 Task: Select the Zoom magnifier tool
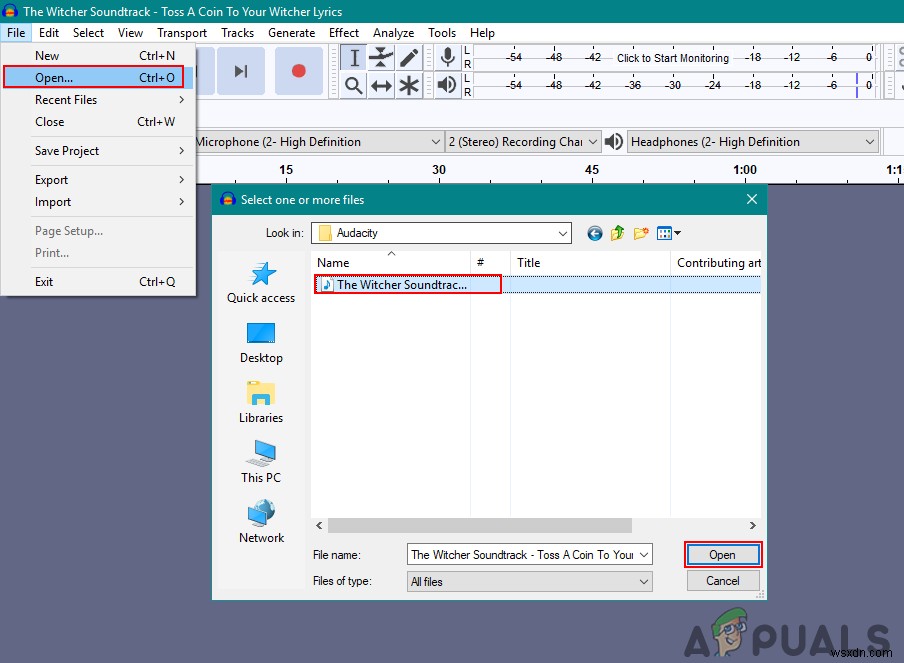354,85
